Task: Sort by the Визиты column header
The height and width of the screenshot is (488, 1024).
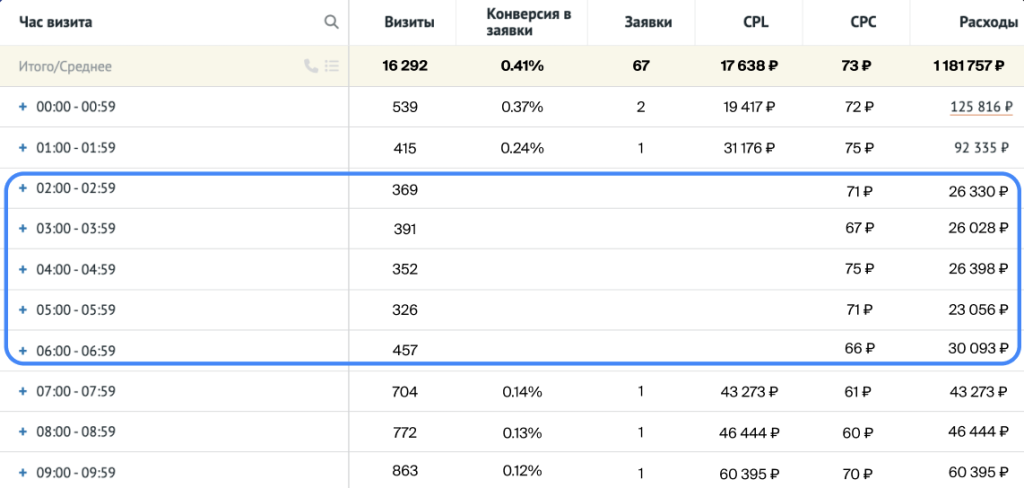Action: coord(405,22)
